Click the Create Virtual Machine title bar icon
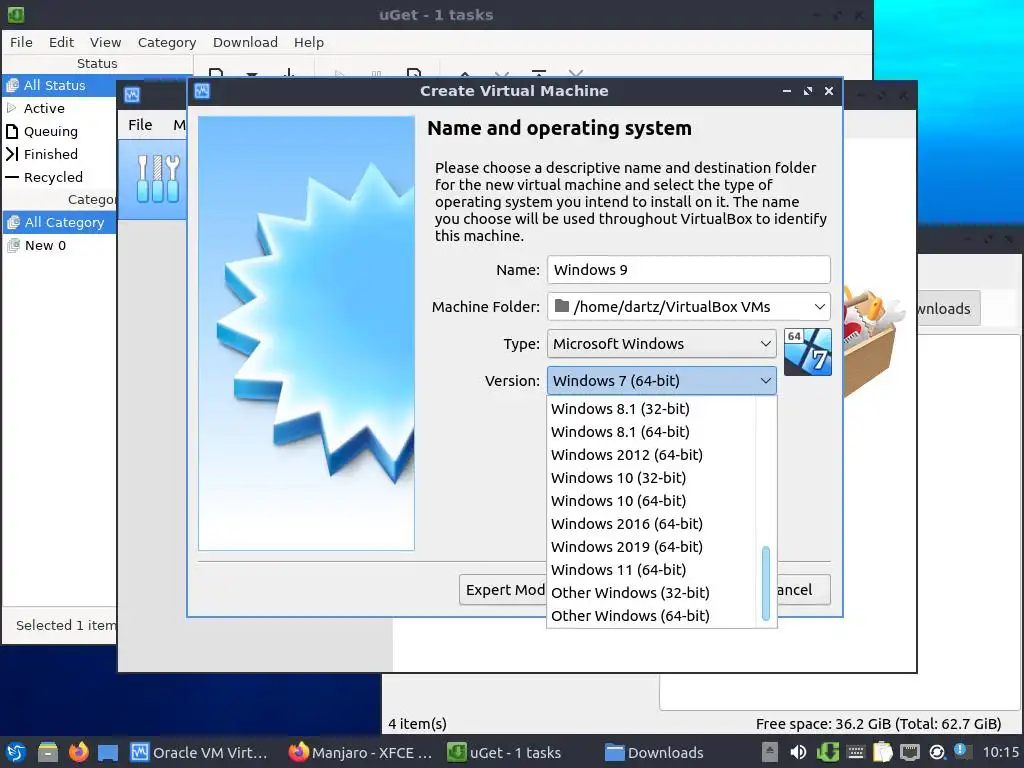This screenshot has width=1024, height=768. (202, 91)
